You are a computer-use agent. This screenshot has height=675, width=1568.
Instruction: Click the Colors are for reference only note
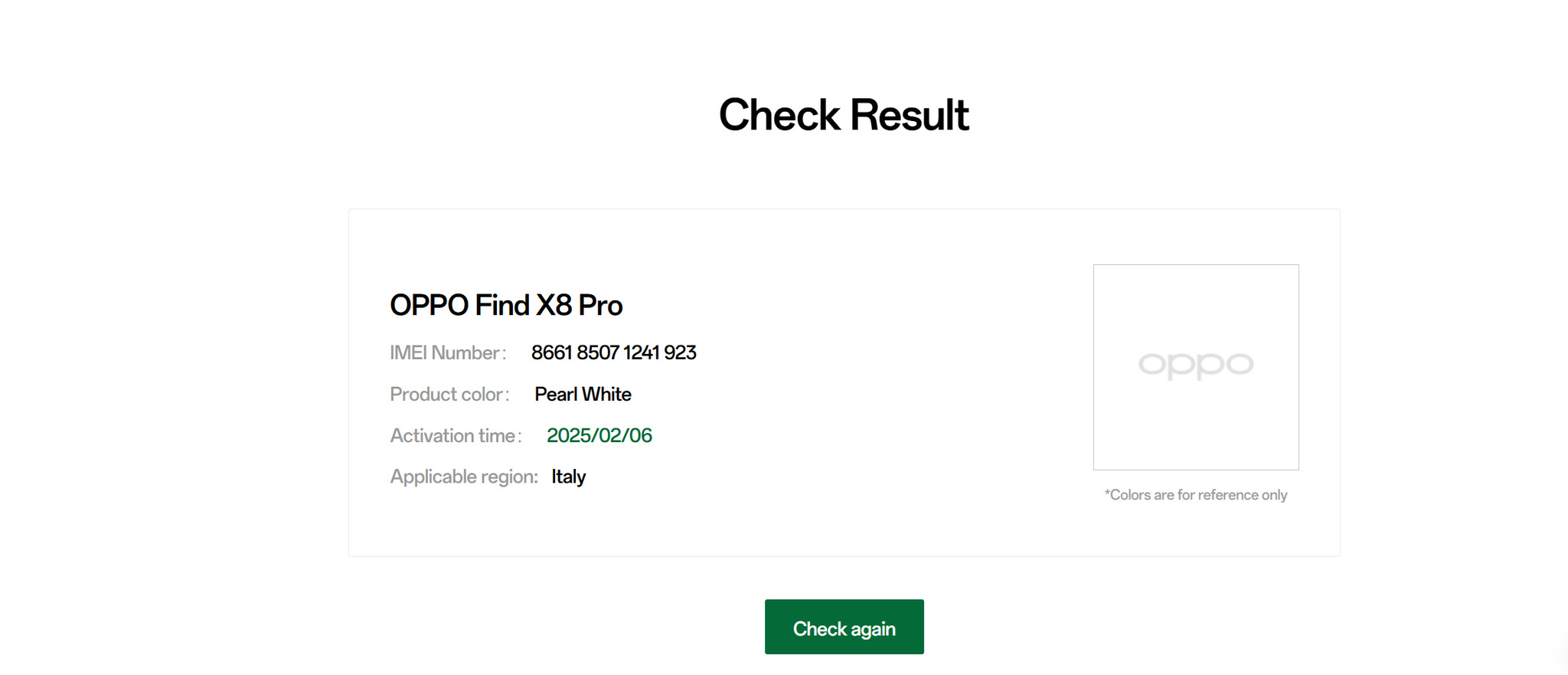[1195, 495]
